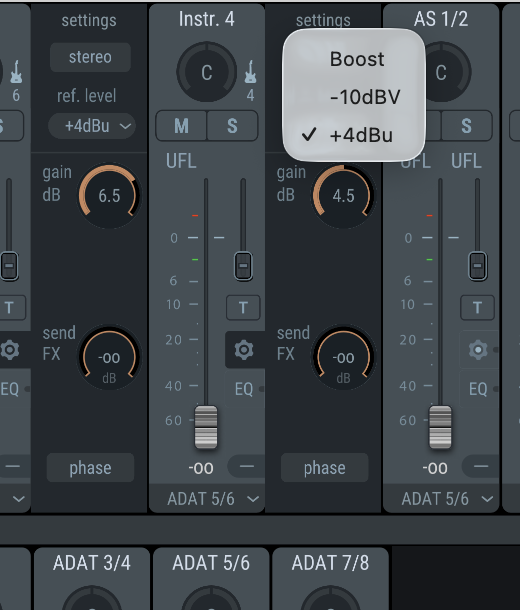The image size is (520, 610).
Task: Select the ADAT 7/8 output channel
Action: click(330, 563)
